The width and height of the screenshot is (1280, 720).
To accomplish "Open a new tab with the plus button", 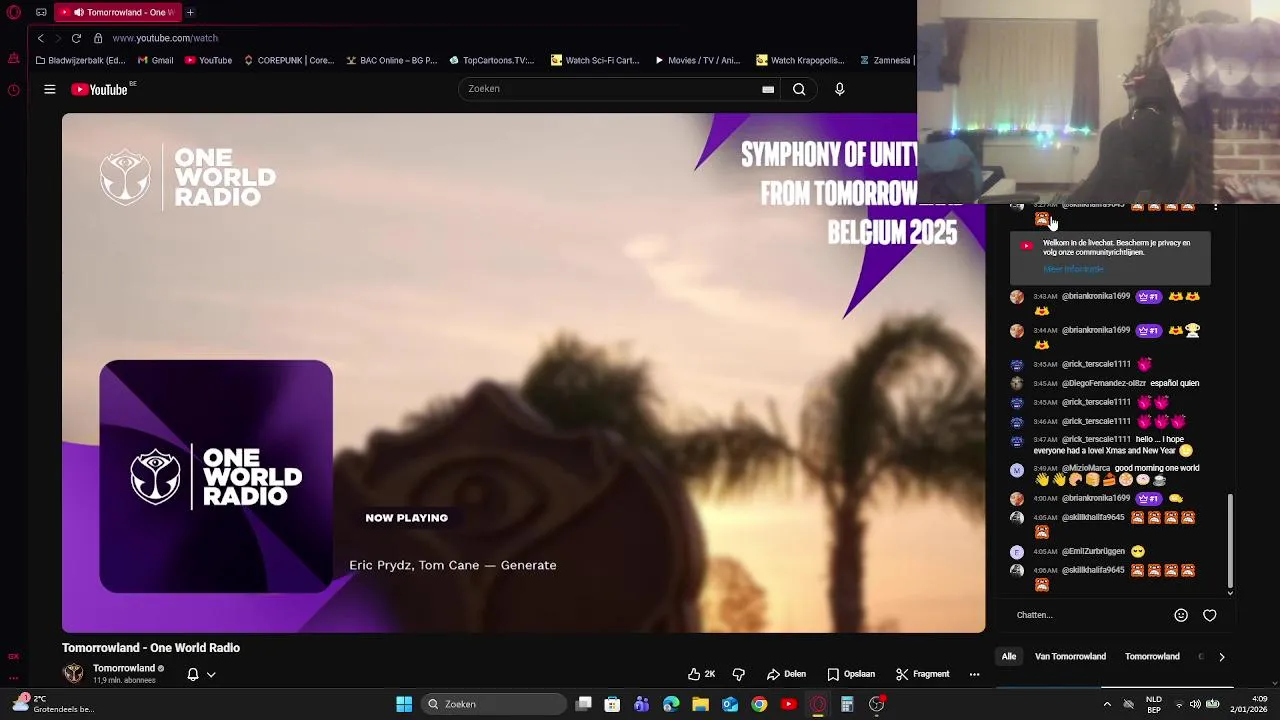I will click(190, 12).
